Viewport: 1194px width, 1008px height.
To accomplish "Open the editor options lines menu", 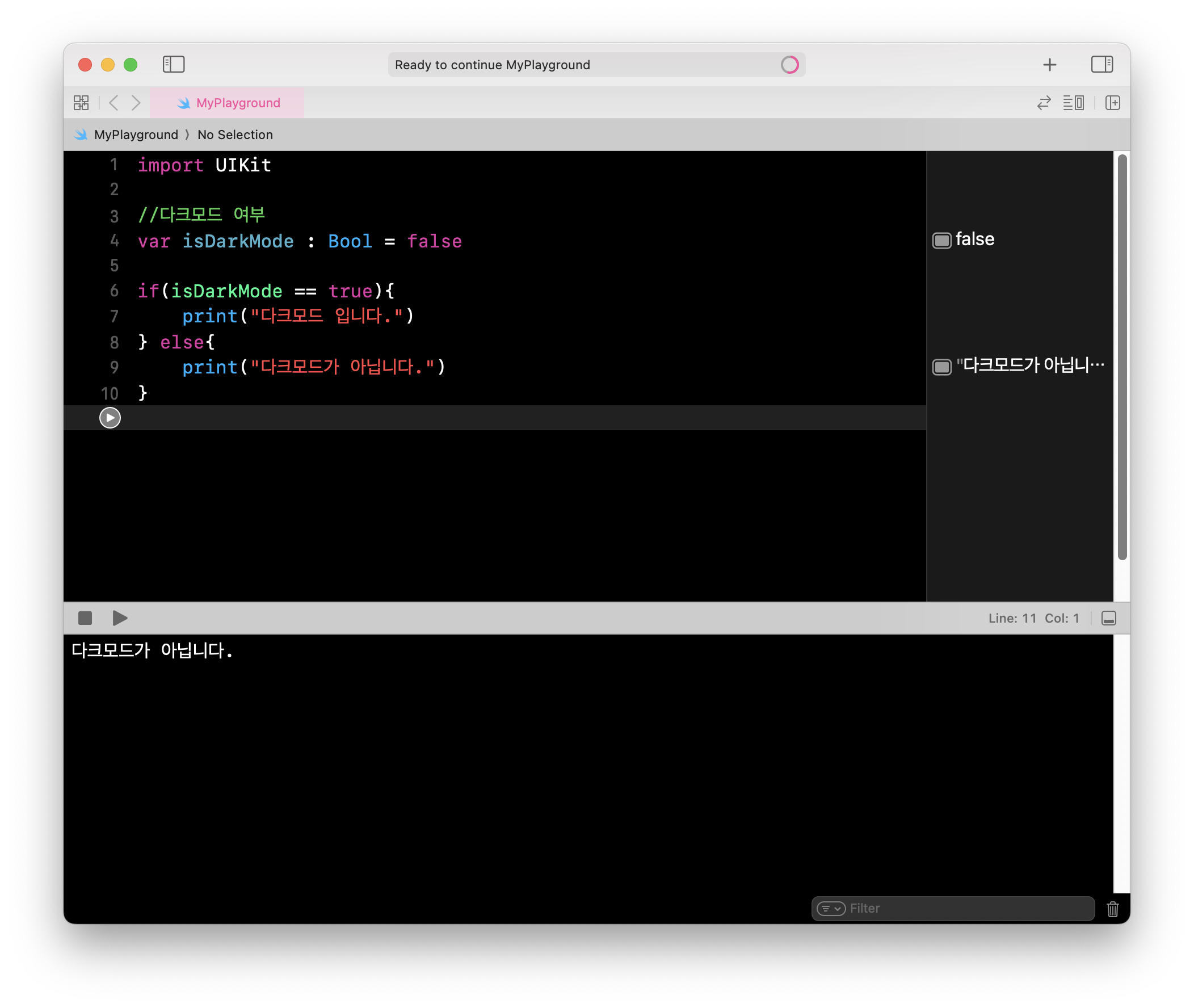I will pos(1073,103).
